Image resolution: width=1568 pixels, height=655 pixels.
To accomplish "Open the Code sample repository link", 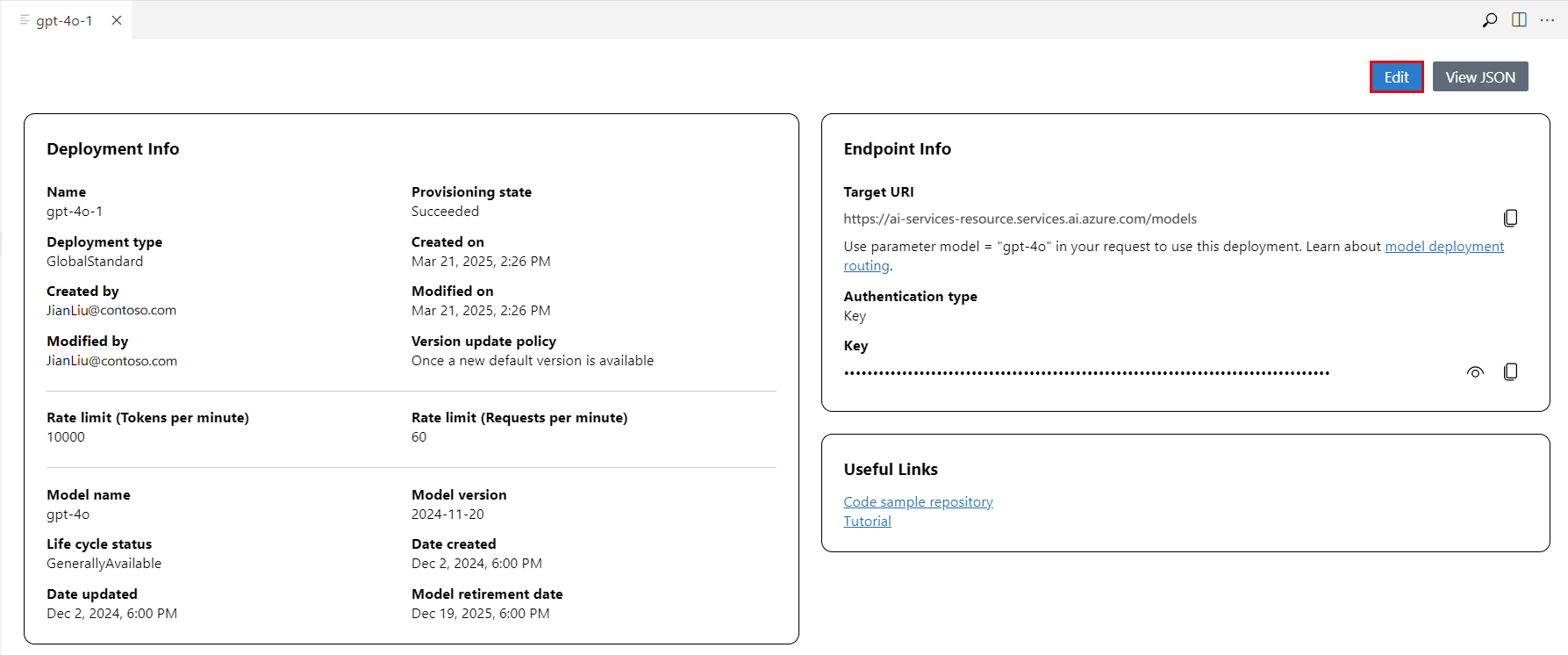I will (x=918, y=502).
